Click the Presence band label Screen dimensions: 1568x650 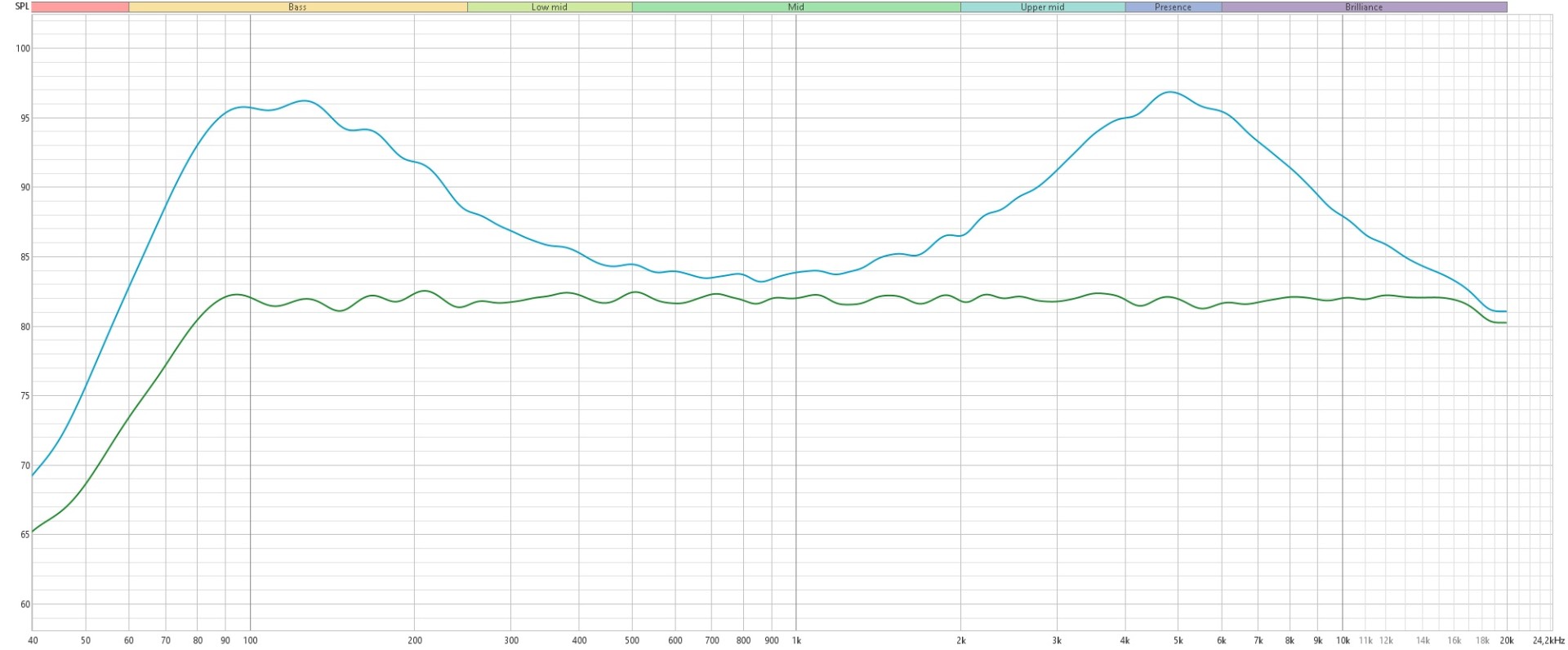coord(1173,7)
